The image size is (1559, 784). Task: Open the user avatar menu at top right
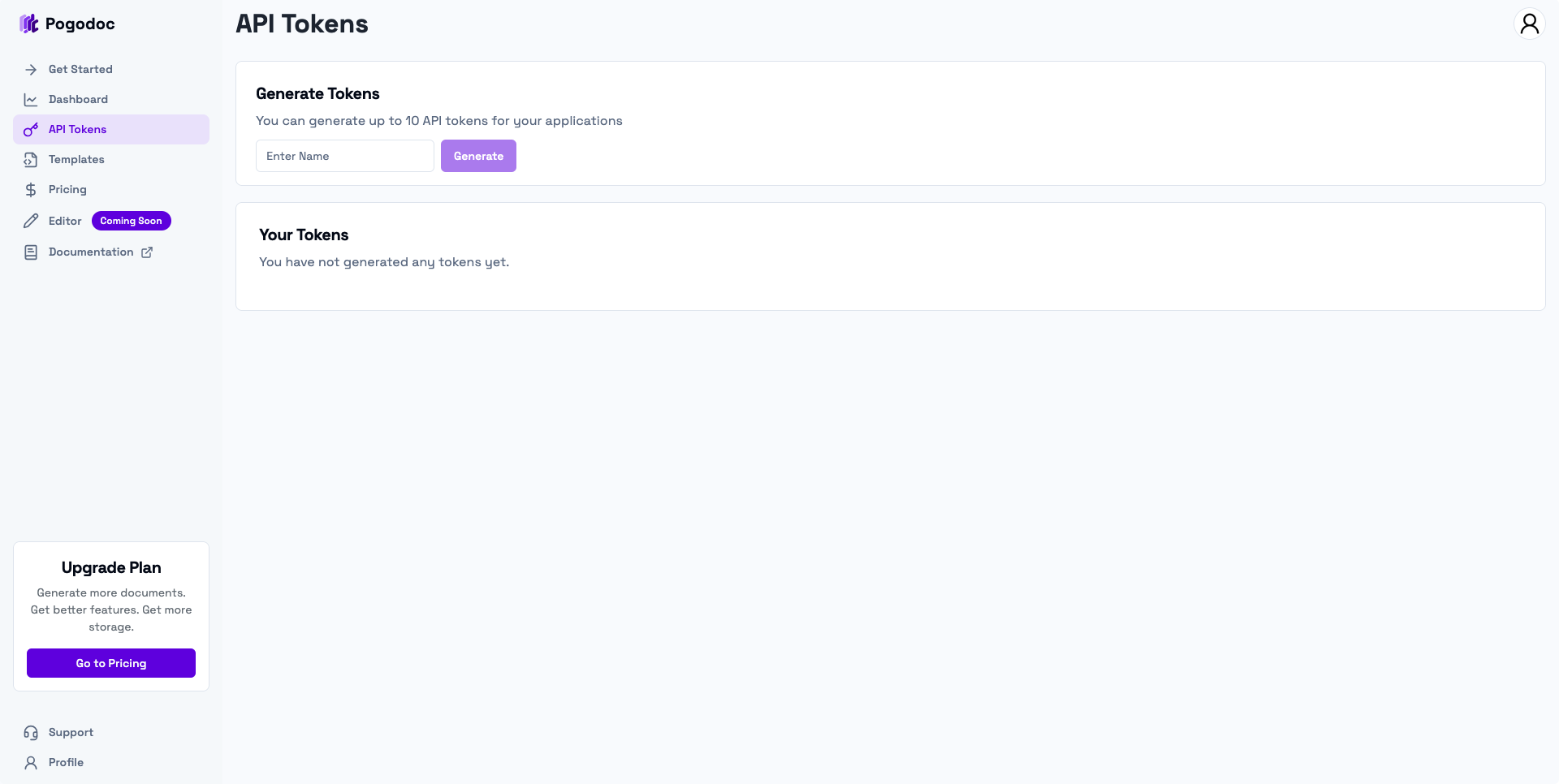pyautogui.click(x=1530, y=24)
